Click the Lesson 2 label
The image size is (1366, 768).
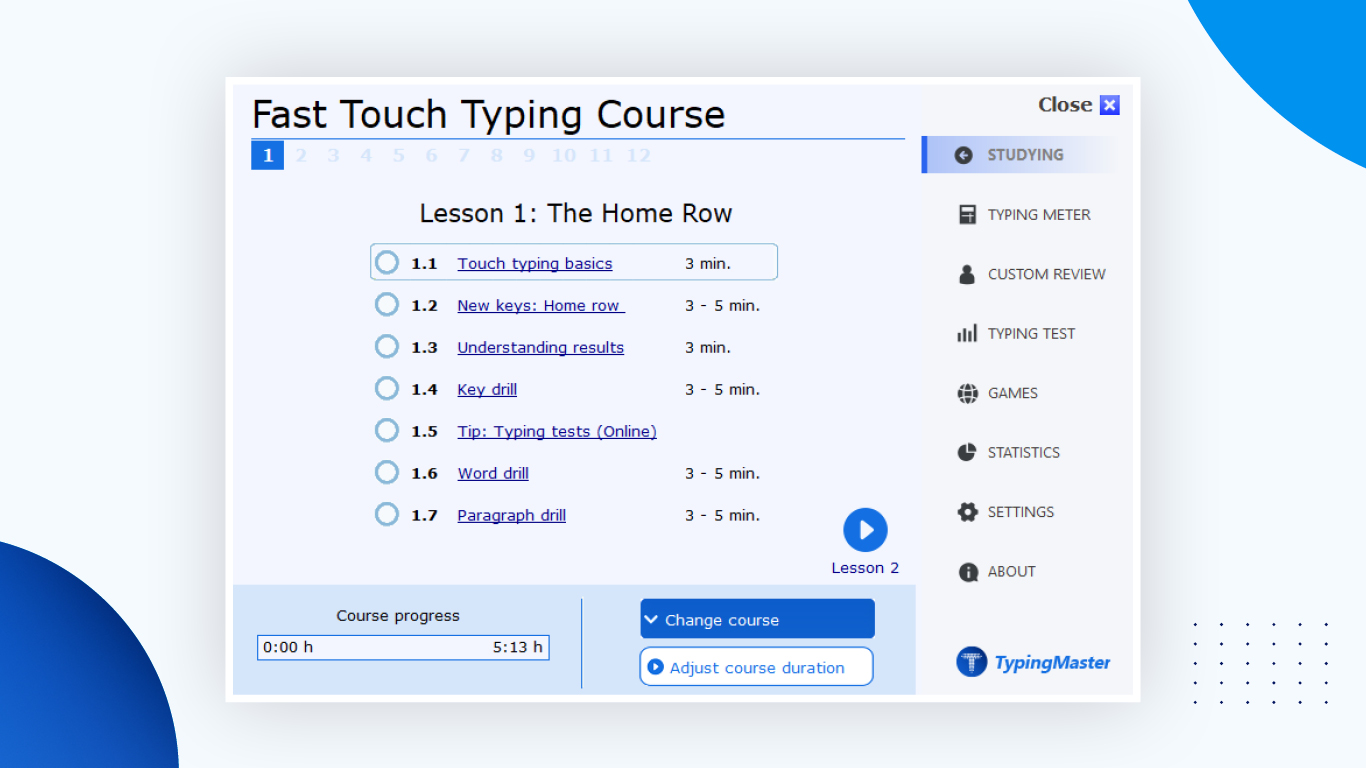coord(865,568)
